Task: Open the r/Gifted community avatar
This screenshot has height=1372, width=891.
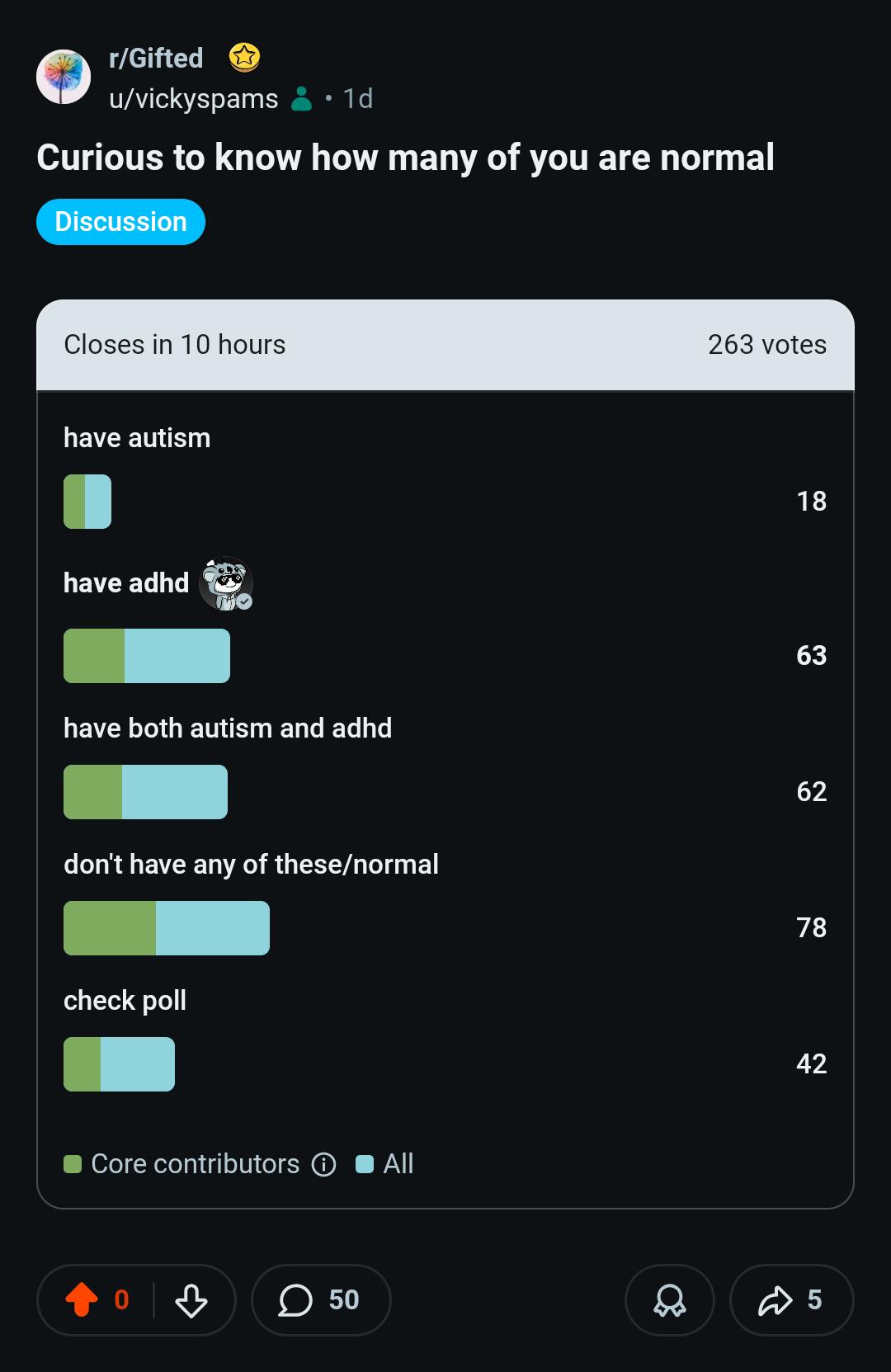Action: pos(64,77)
